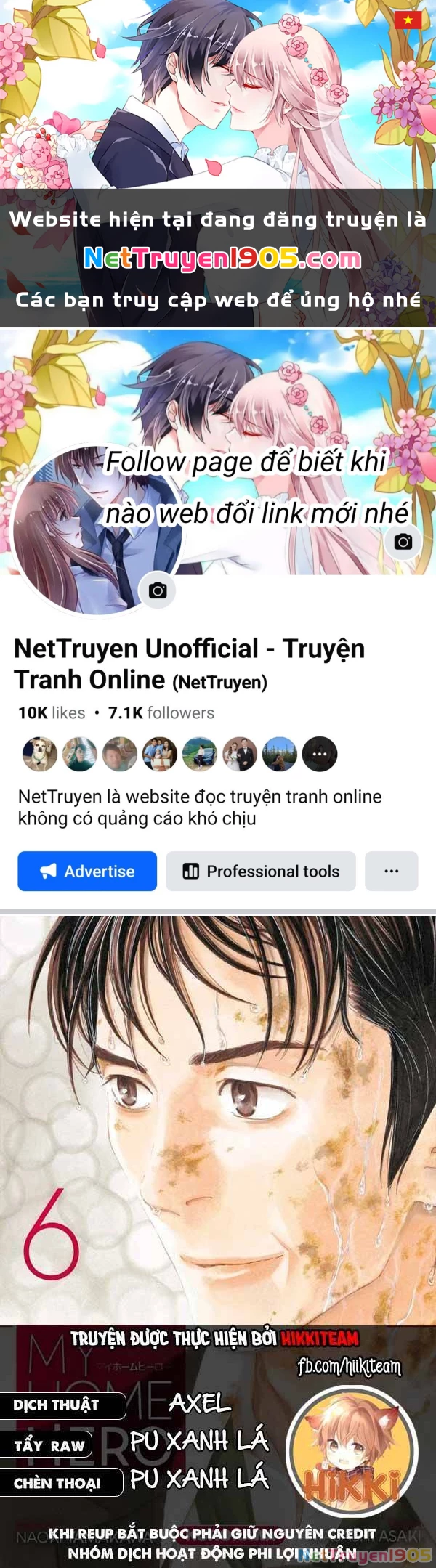
Task: Click the dog follower avatar
Action: (x=40, y=754)
